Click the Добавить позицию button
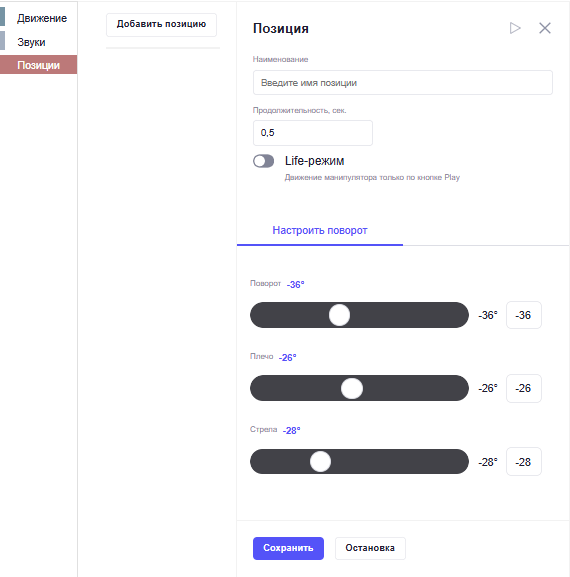Screen dimensions: 570x577 tap(161, 24)
